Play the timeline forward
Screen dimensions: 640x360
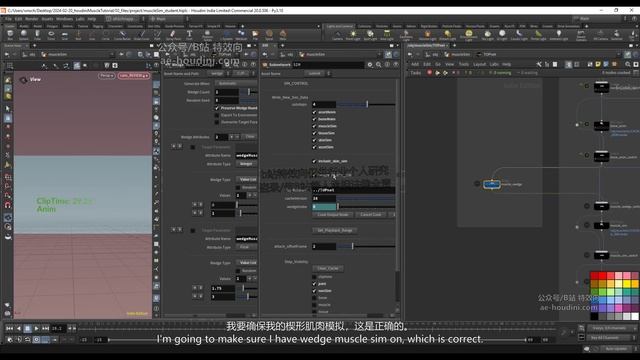[x=36, y=329]
